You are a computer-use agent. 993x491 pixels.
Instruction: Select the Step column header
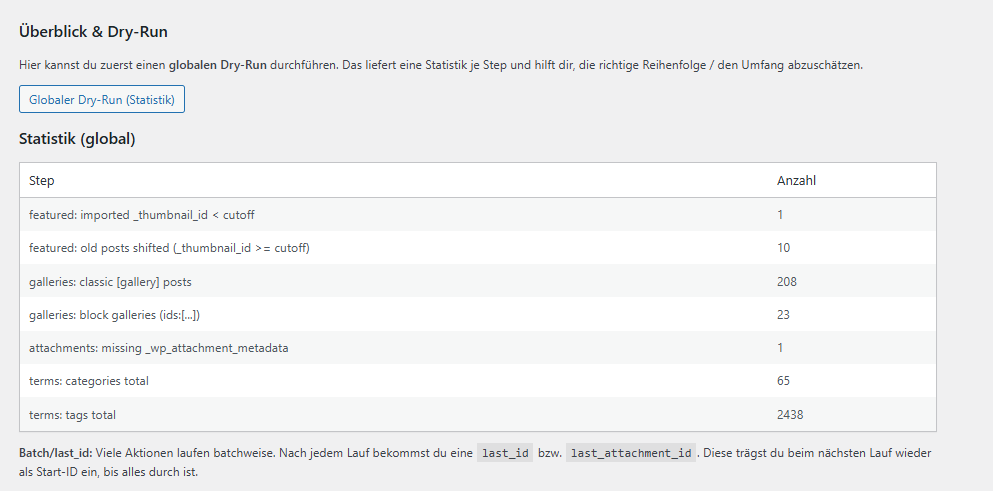[x=42, y=181]
